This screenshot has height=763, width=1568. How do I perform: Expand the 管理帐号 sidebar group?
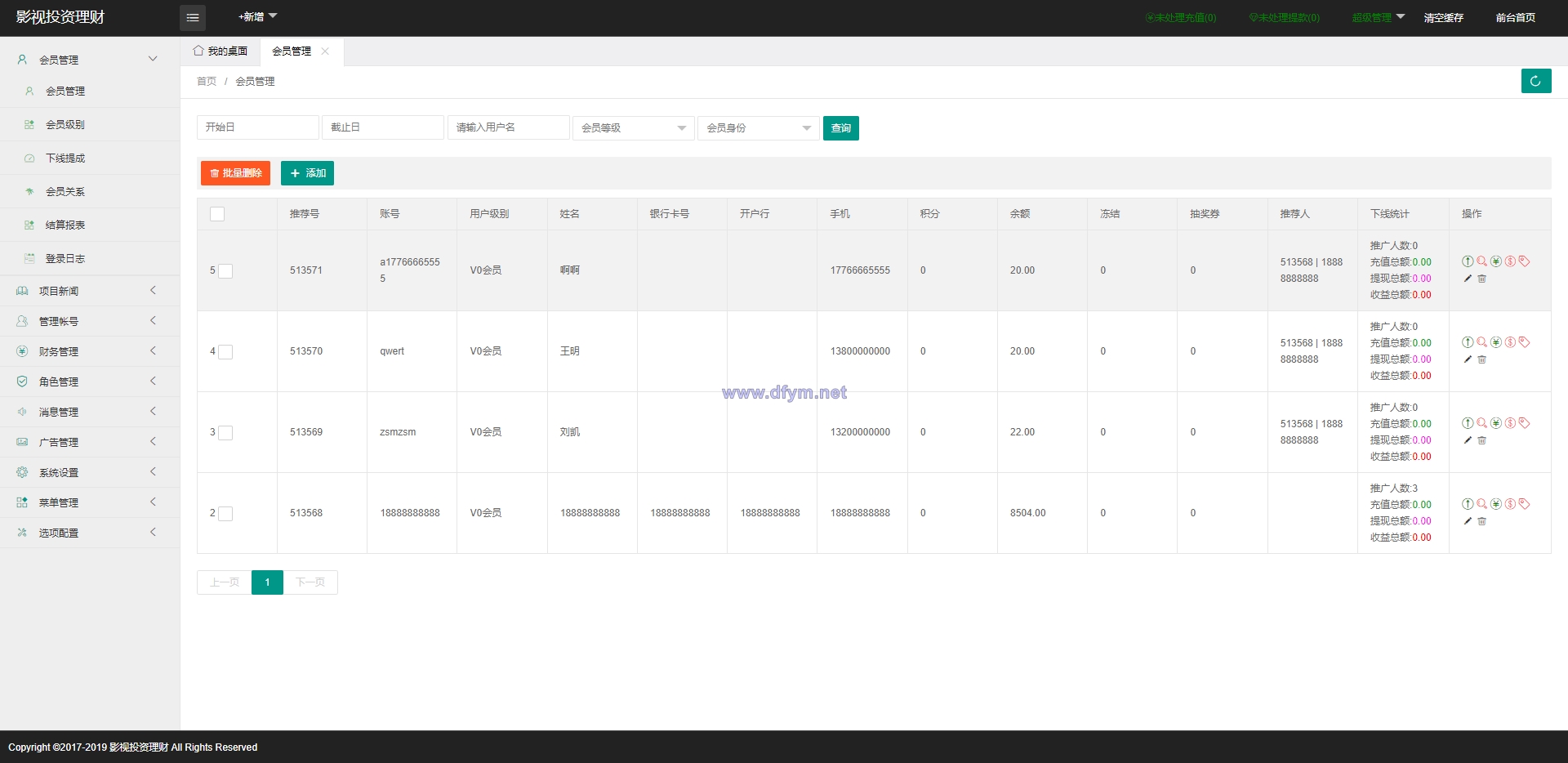(x=90, y=321)
